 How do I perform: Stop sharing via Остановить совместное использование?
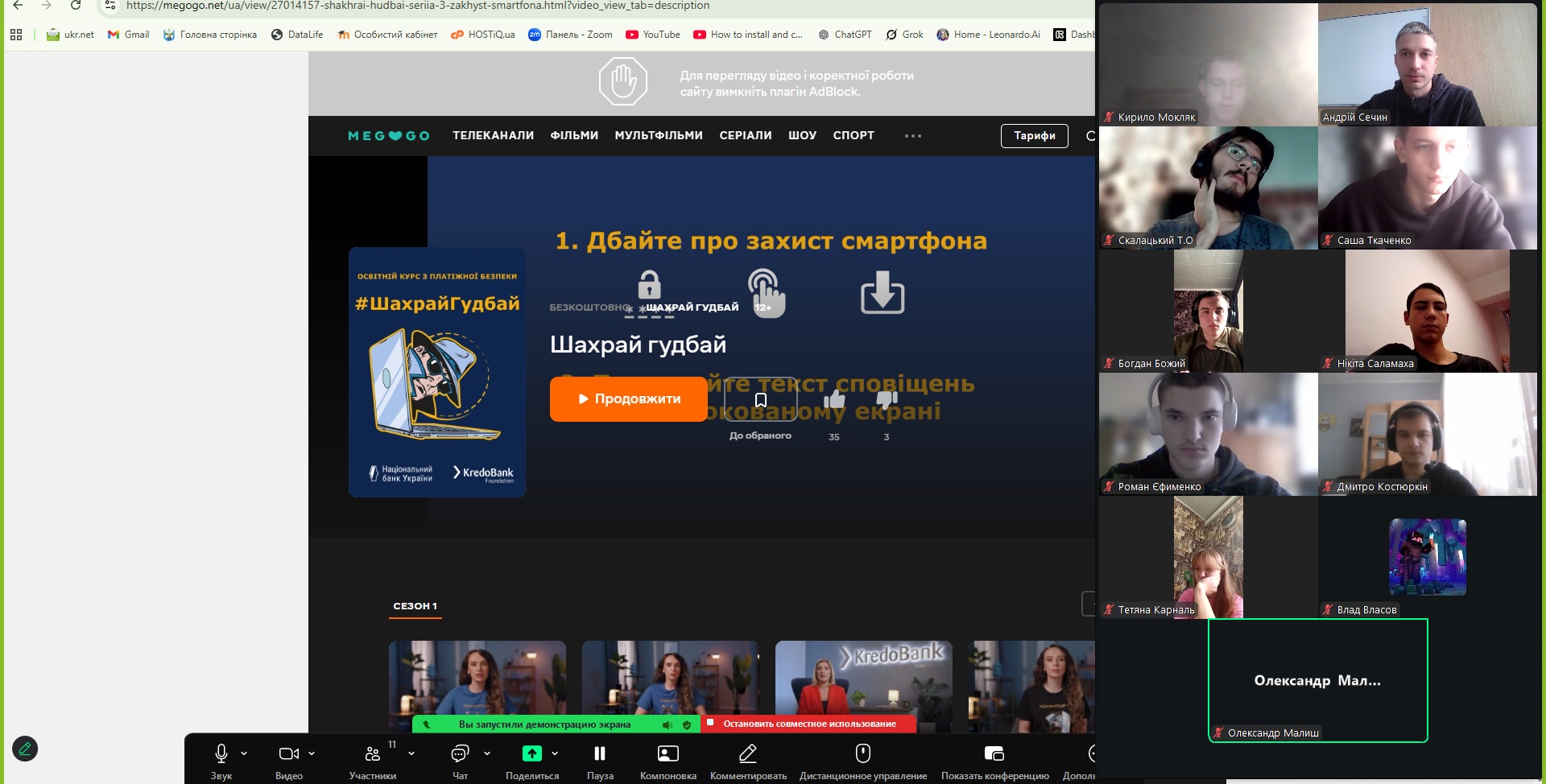pyautogui.click(x=808, y=724)
